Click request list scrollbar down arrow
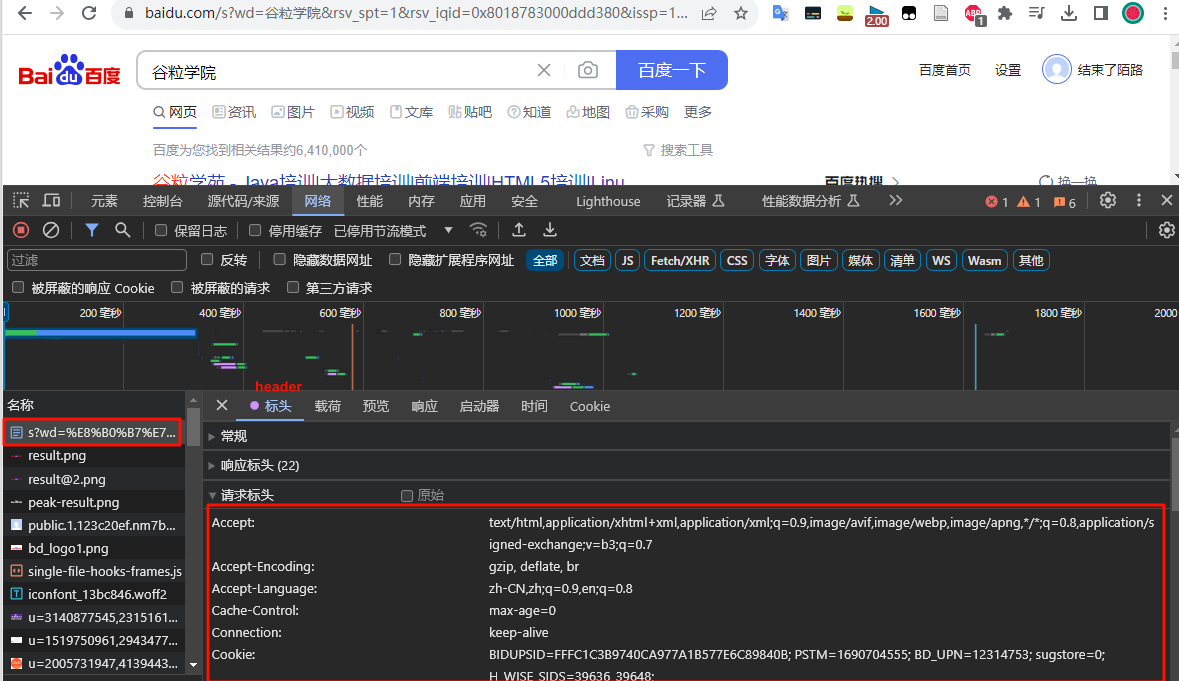Screen dimensions: 1179x681 point(193,664)
